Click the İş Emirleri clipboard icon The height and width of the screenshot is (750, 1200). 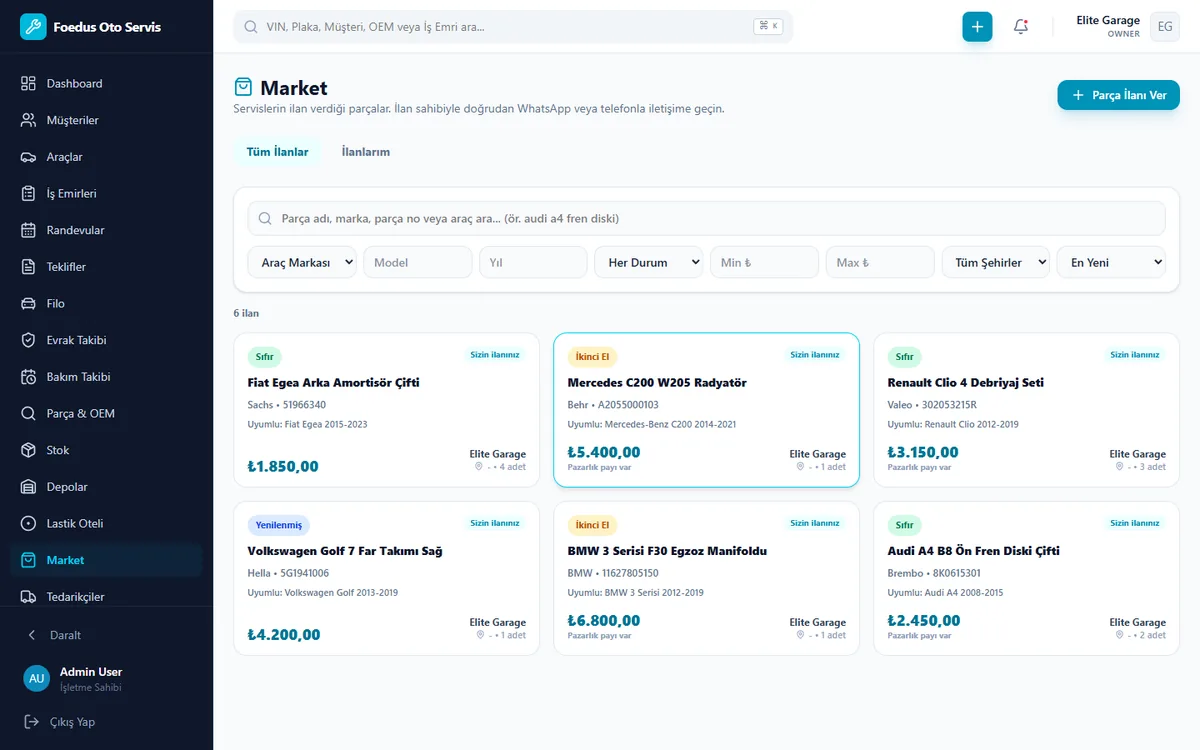28,194
